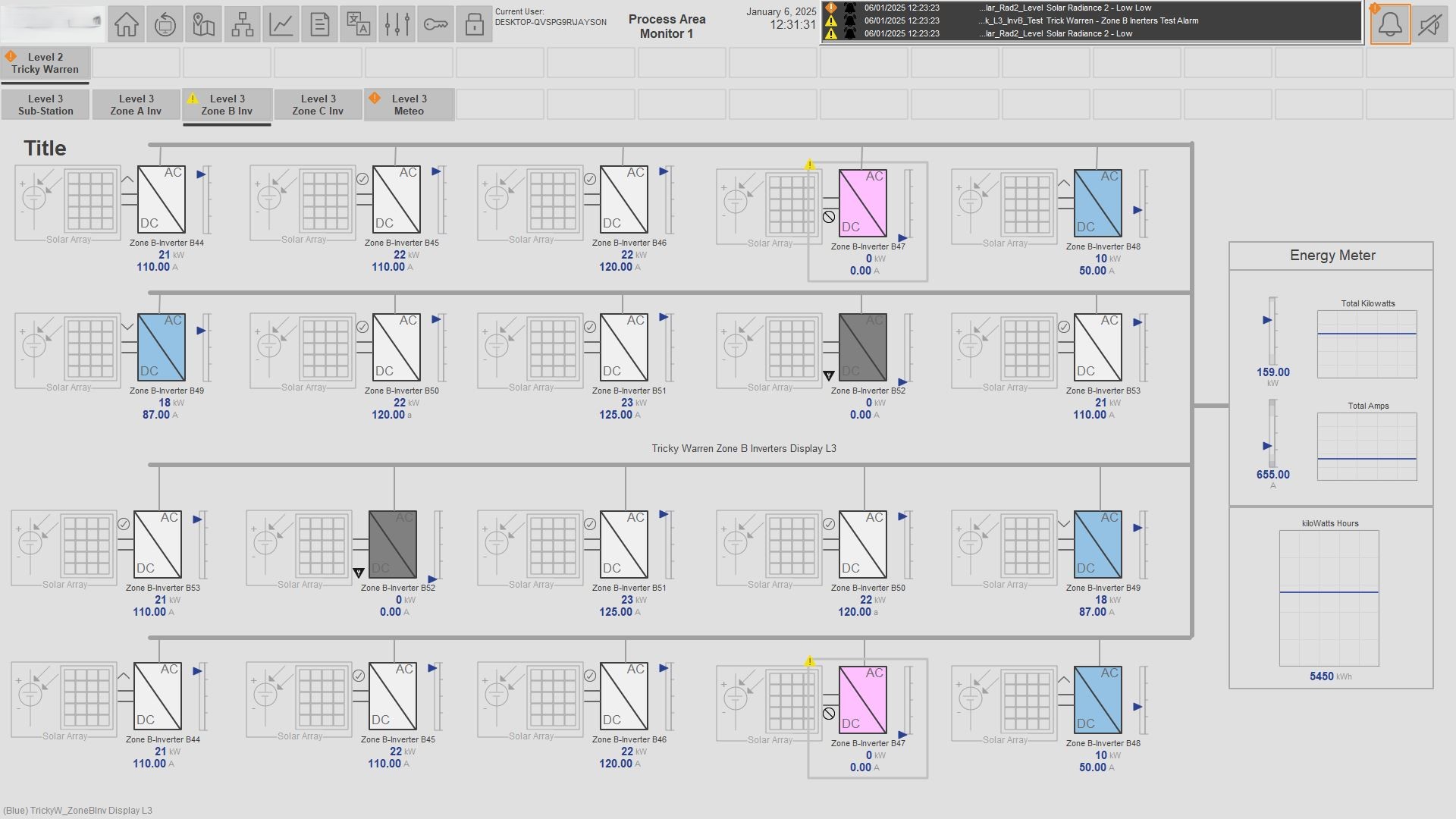
Task: Click the Total Kilowatts level bar indicator
Action: [x=1272, y=331]
